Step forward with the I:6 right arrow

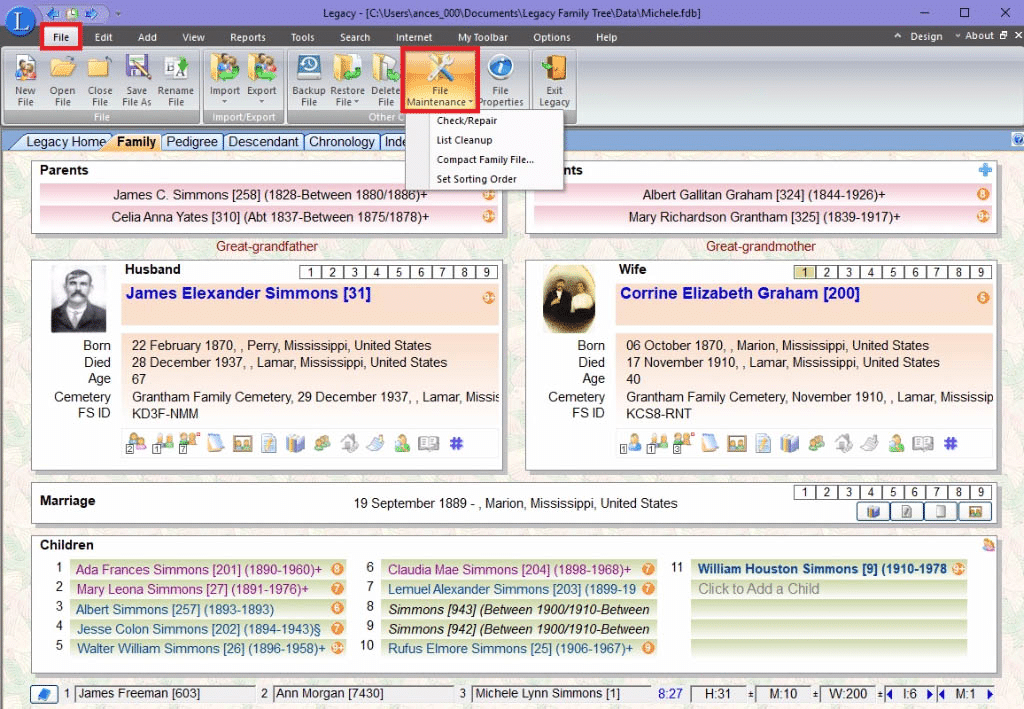click(x=929, y=694)
